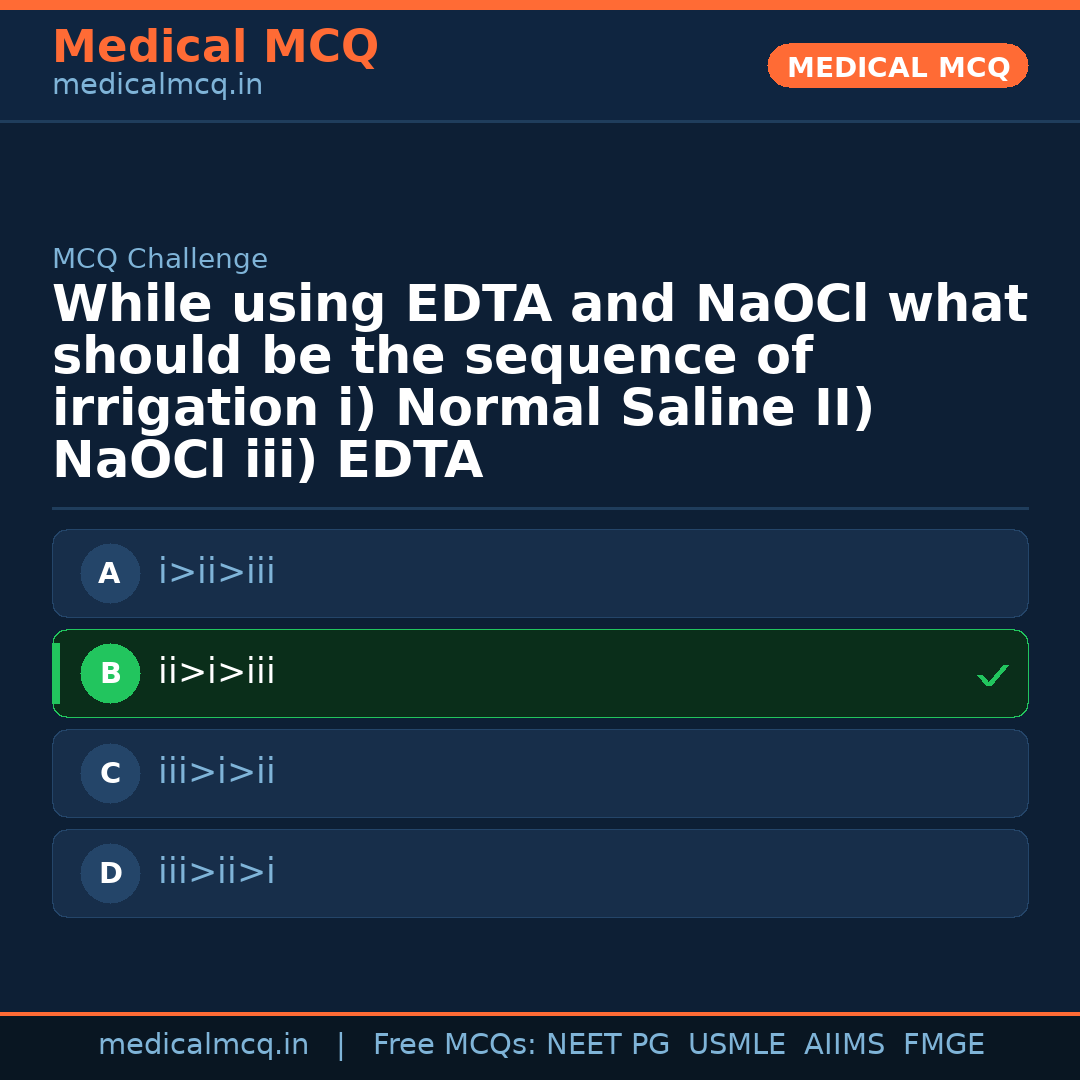Click the EDTA and NaOCl question text

pos(540,382)
